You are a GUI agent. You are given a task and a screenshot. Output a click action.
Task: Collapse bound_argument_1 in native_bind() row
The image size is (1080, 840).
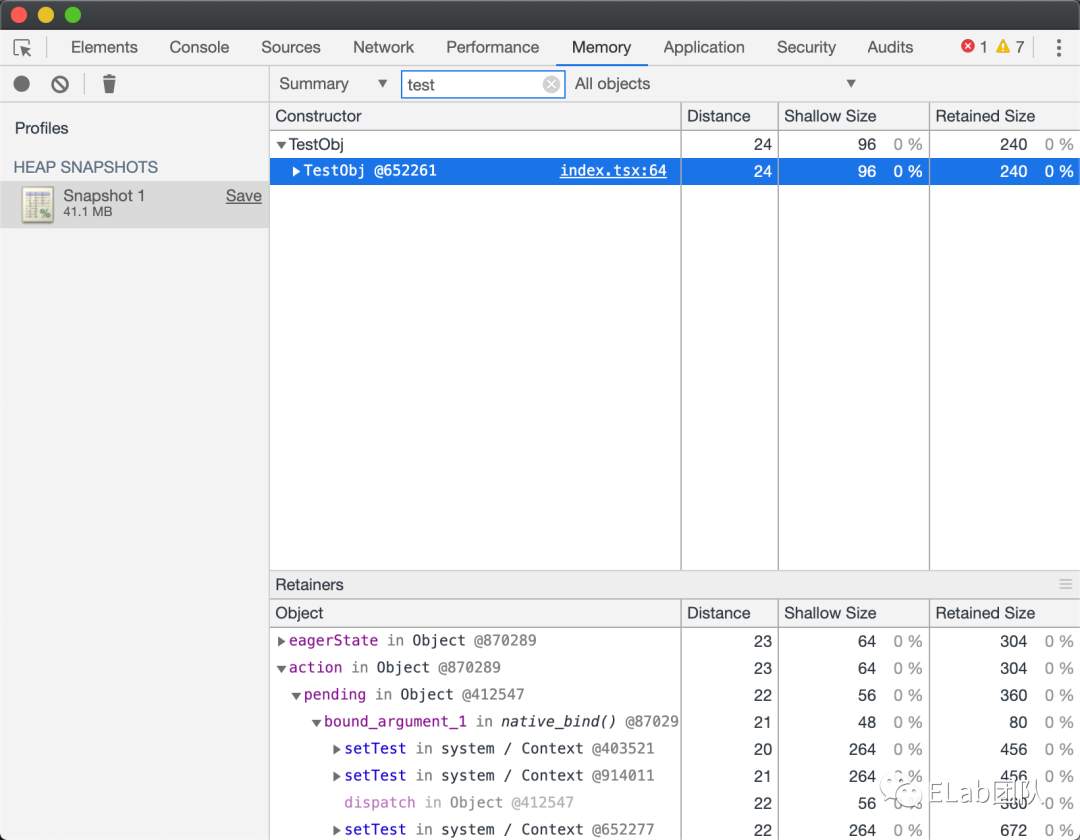(316, 722)
